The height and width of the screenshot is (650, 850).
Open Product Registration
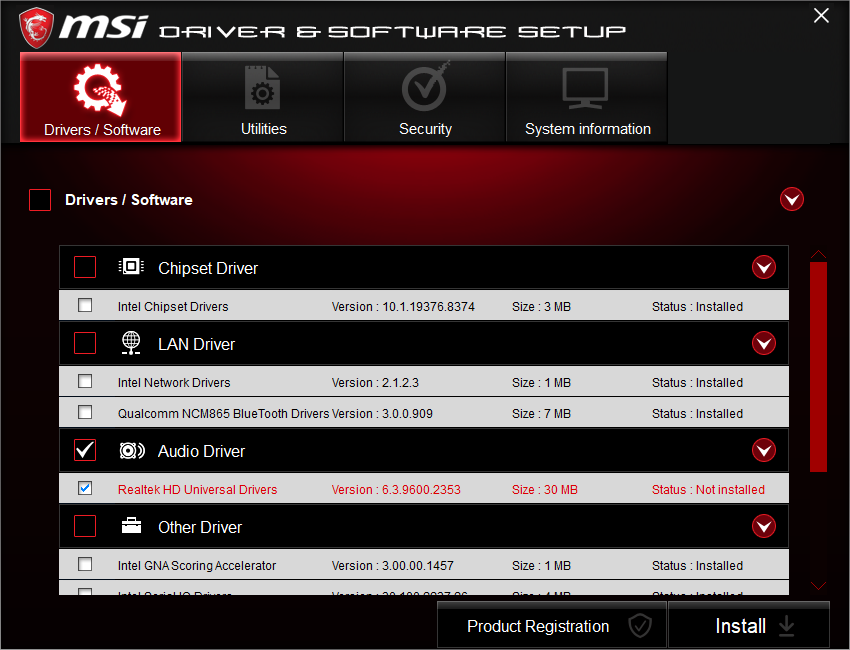[552, 625]
